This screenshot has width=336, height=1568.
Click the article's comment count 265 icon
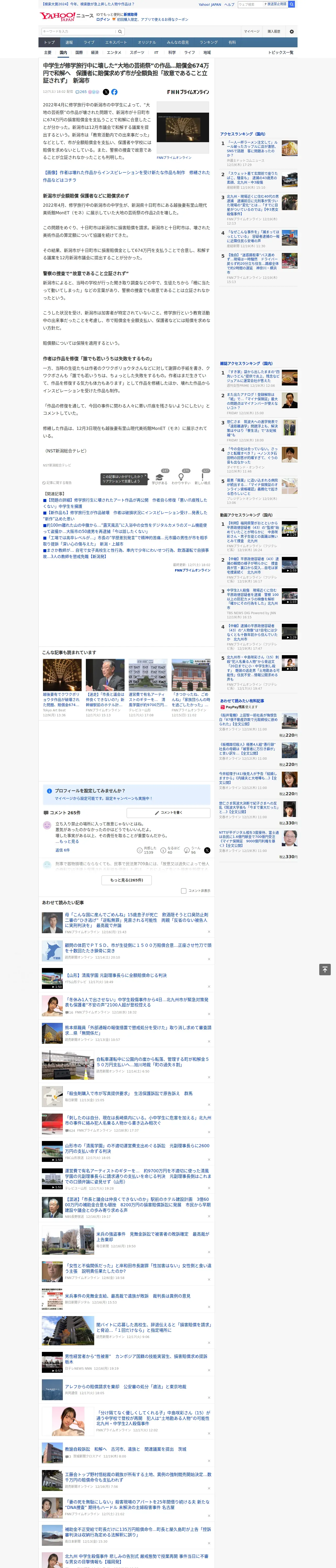81,92
